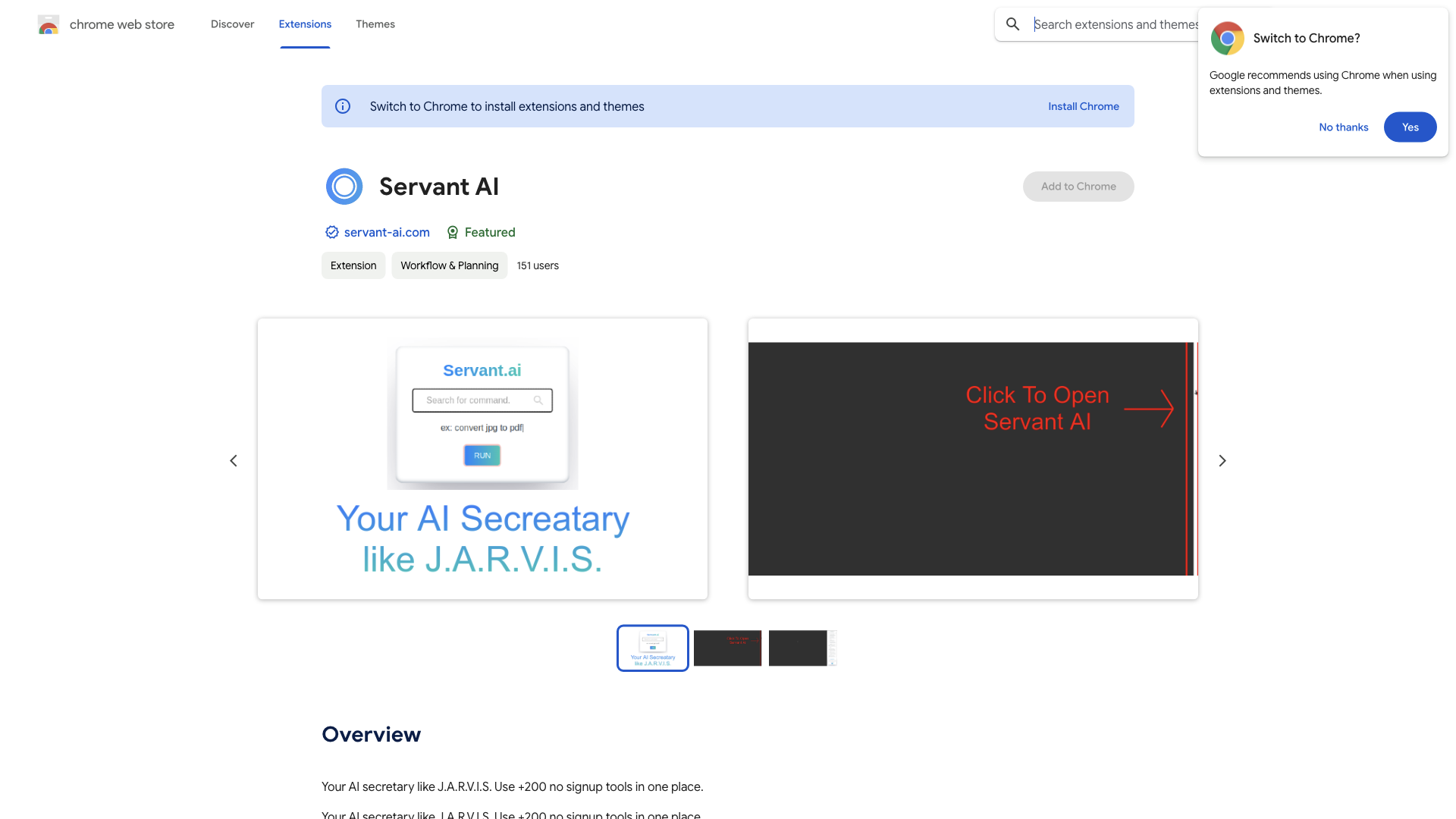Click the Featured badge icon
This screenshot has height=819, width=1456.
(452, 232)
